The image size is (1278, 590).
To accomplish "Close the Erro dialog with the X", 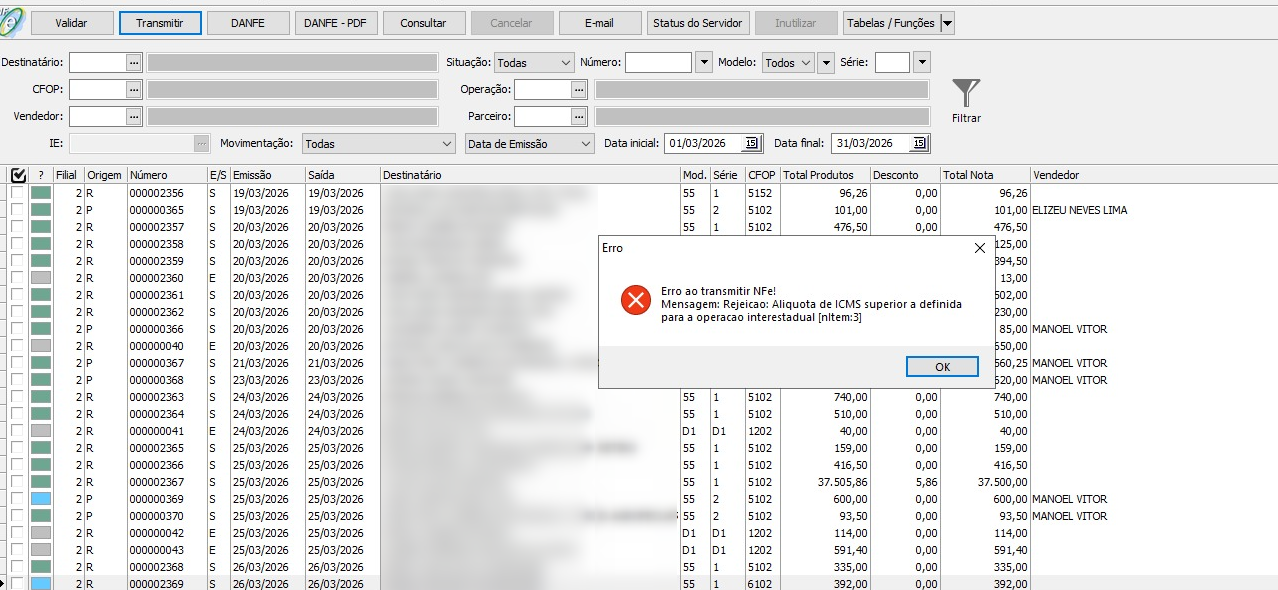I will tap(979, 247).
